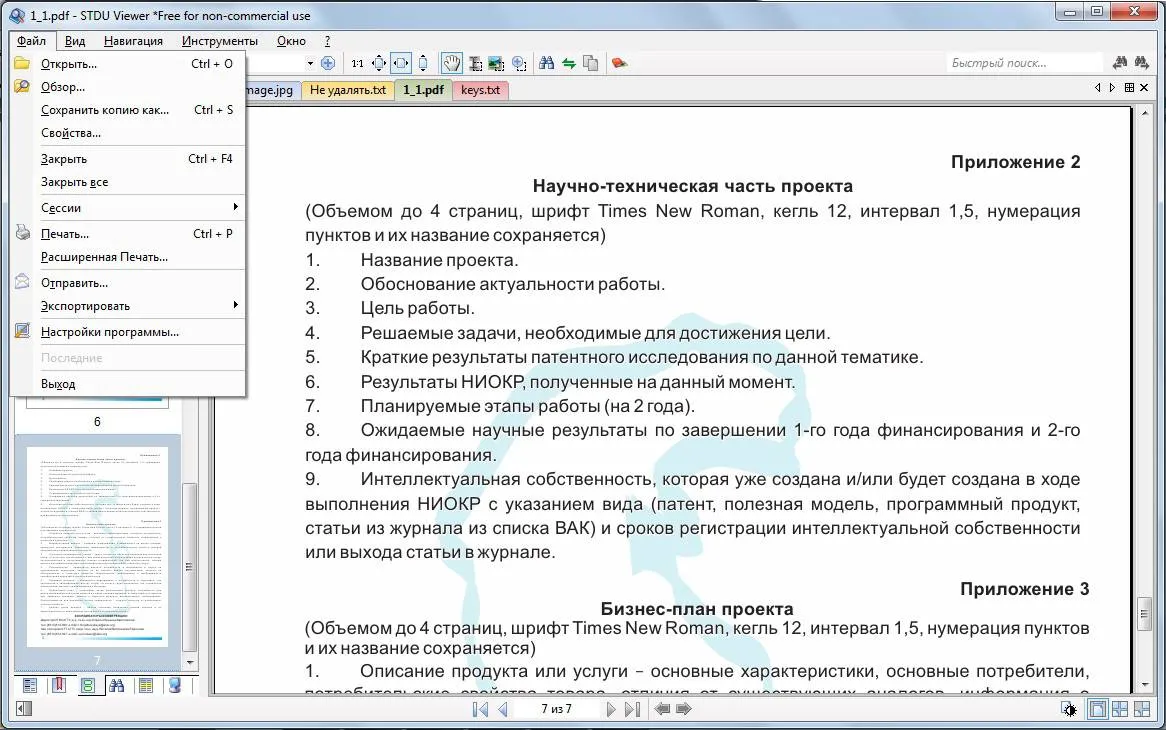The width and height of the screenshot is (1166, 730).
Task: Select the image selection tool
Action: [x=496, y=63]
